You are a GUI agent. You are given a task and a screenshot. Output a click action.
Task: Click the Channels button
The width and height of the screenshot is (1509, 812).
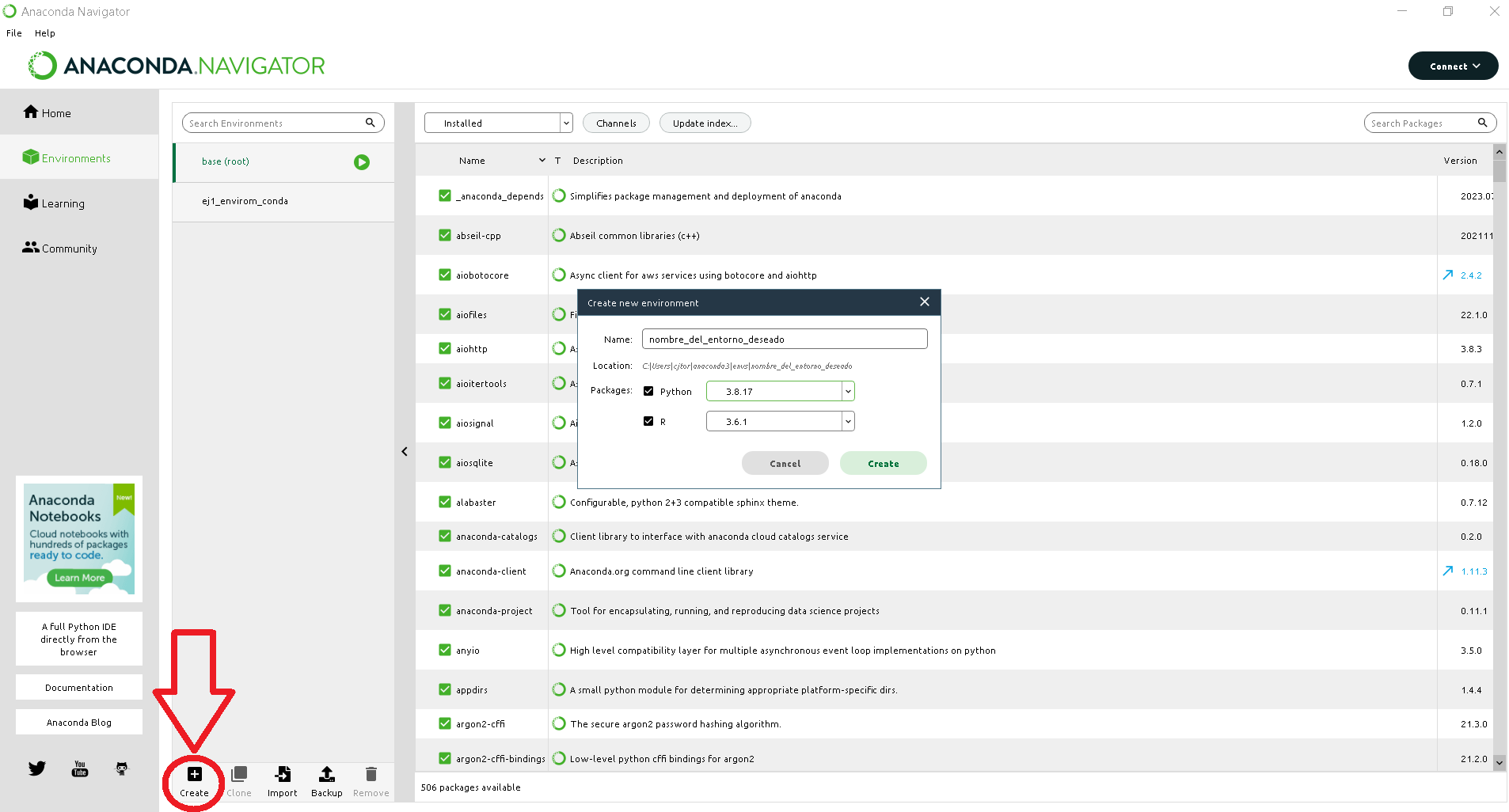coord(616,123)
